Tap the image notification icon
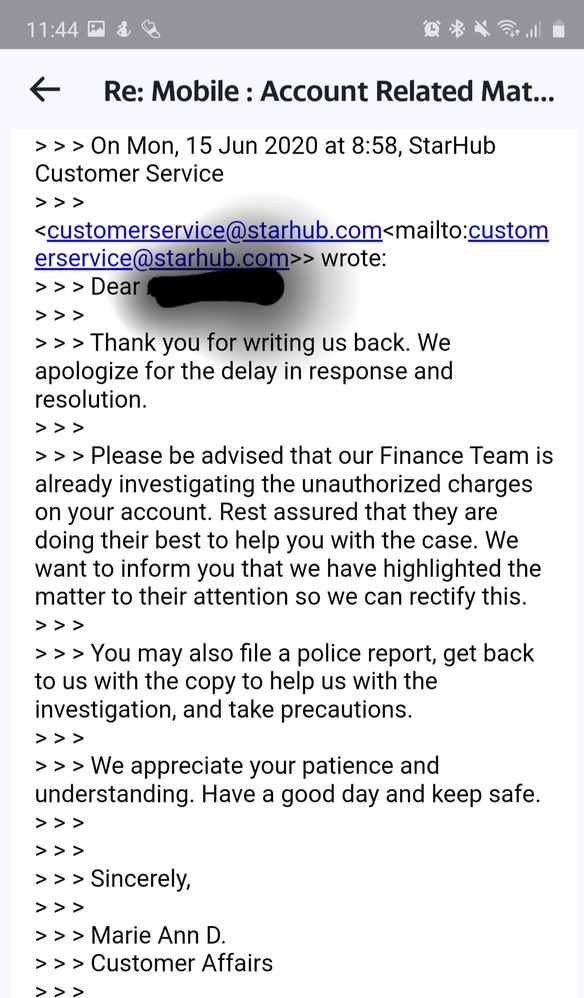This screenshot has height=998, width=584. [x=96, y=29]
